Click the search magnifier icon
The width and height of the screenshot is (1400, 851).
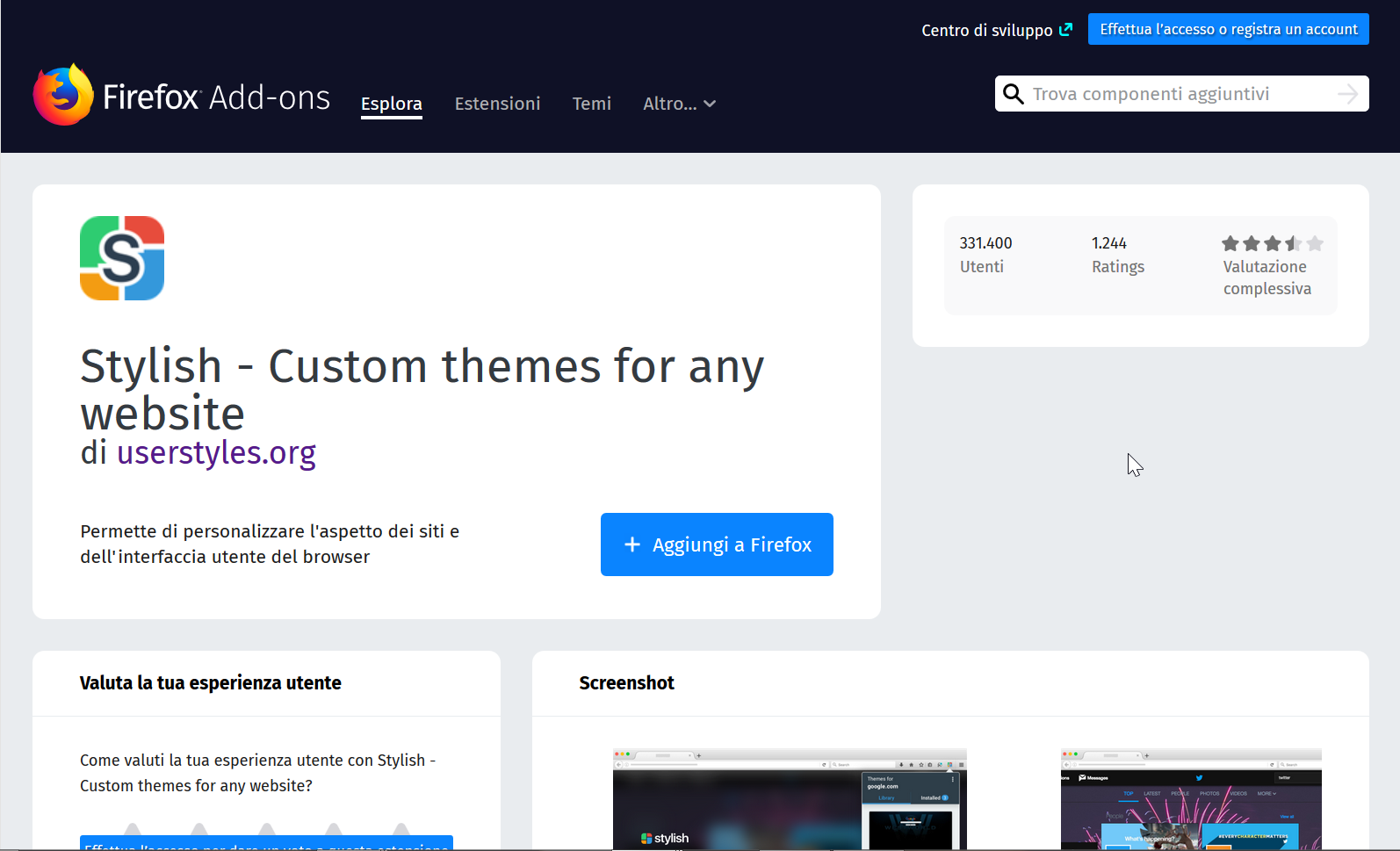1014,94
